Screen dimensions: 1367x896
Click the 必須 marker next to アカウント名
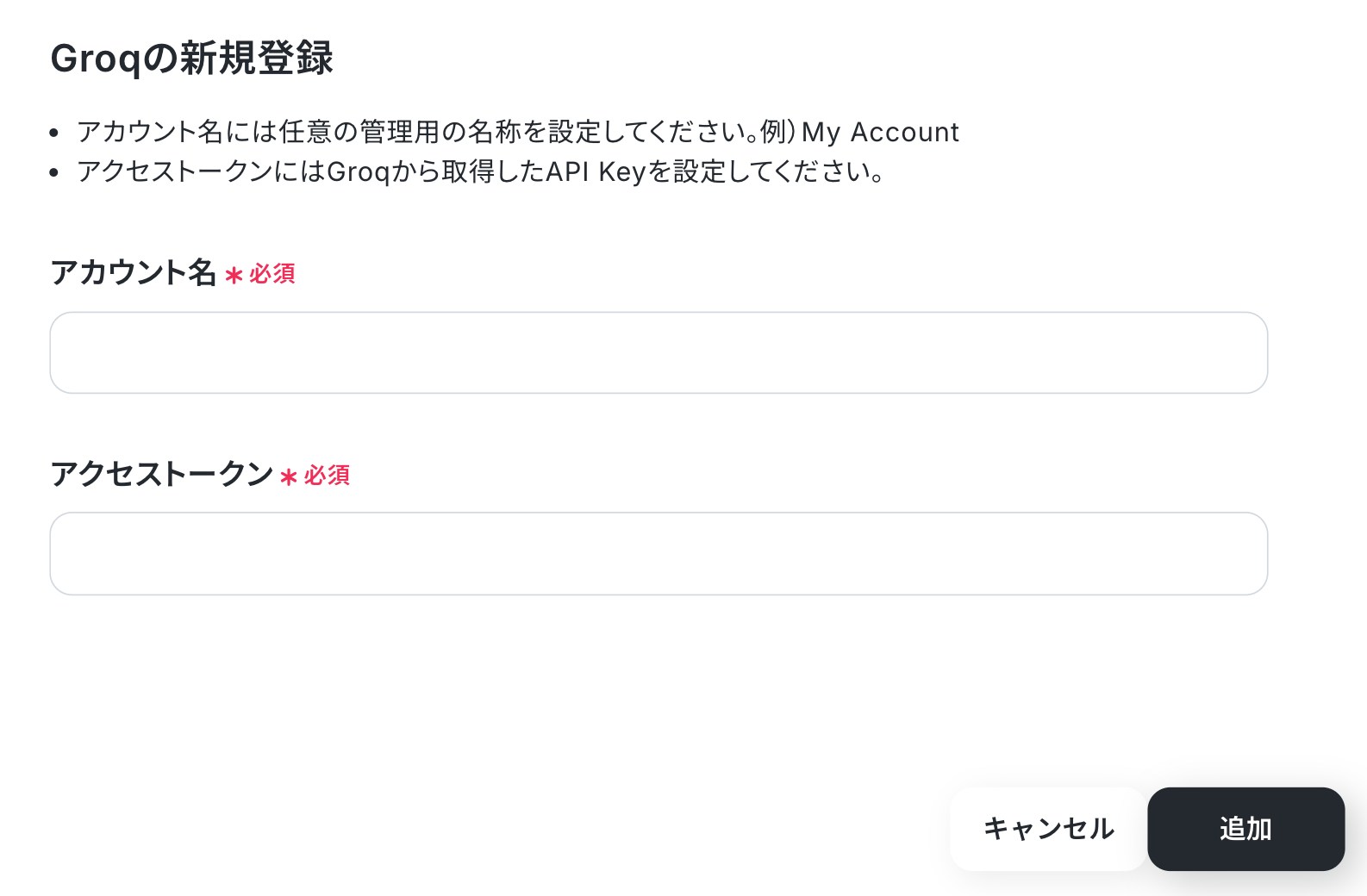[x=272, y=274]
